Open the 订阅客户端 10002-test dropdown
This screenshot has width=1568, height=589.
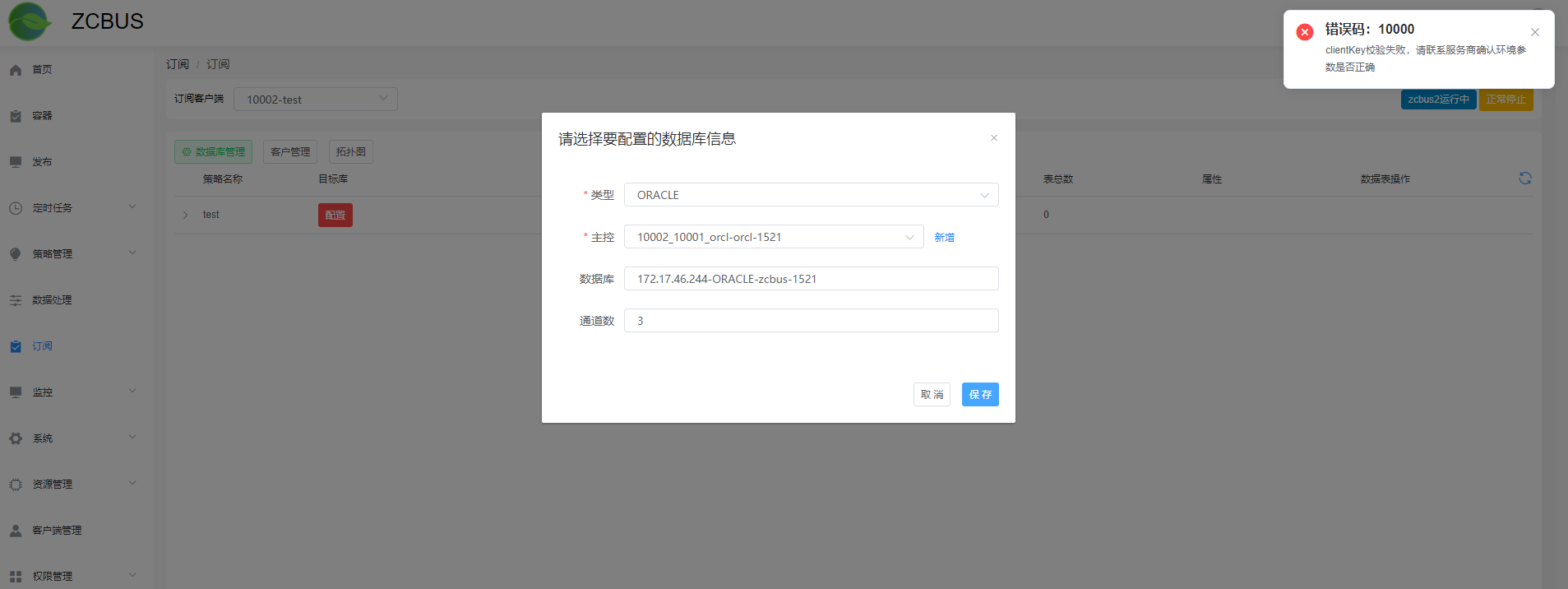click(315, 100)
